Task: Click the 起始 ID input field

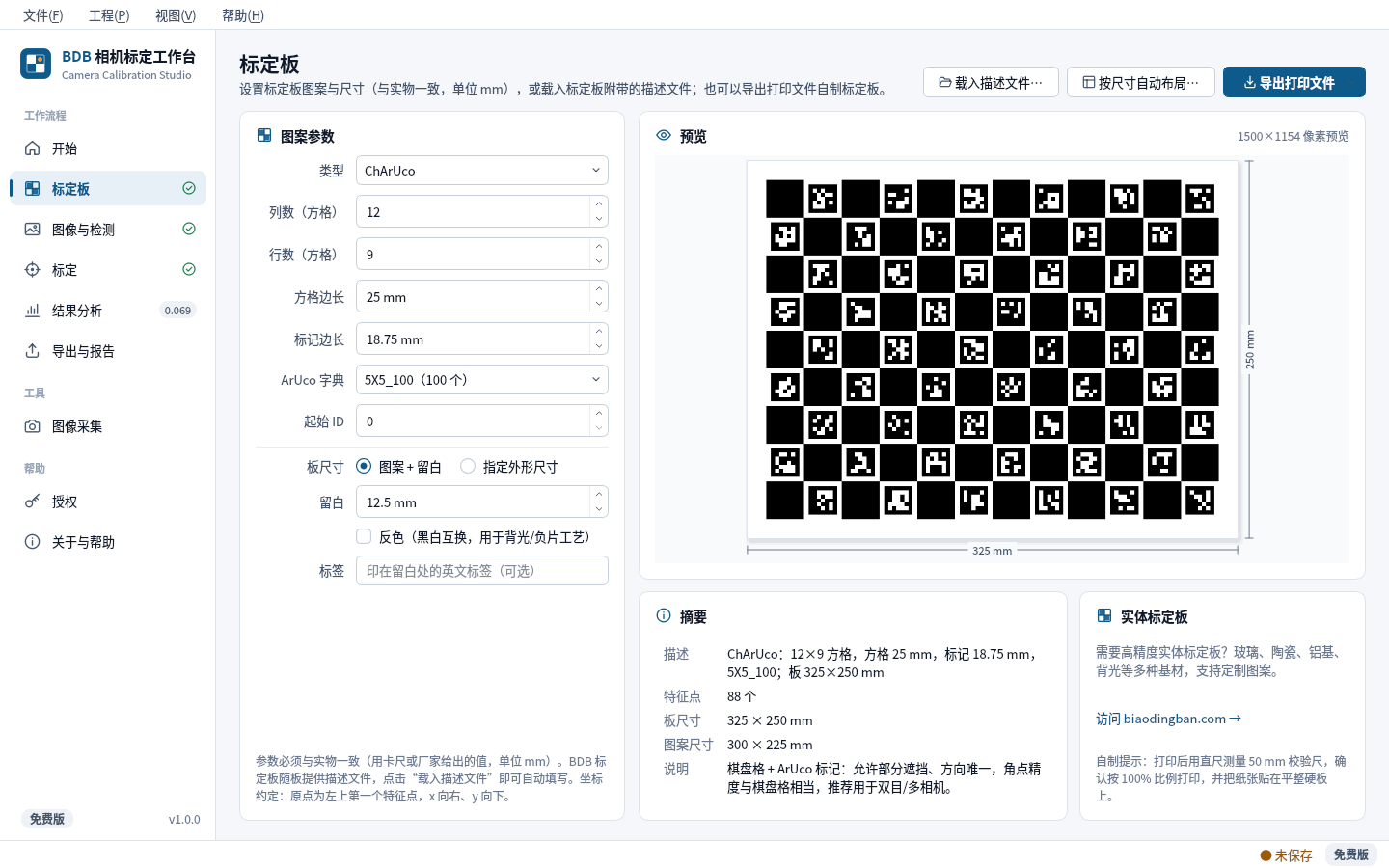Action: 482,421
